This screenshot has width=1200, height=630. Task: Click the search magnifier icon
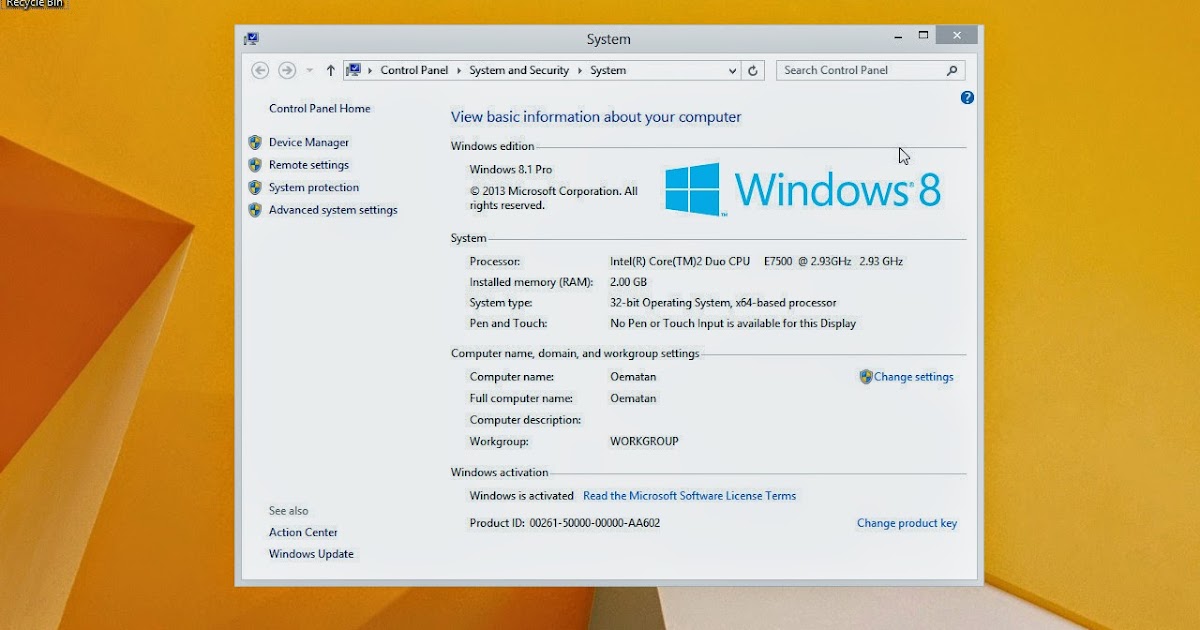pos(952,70)
